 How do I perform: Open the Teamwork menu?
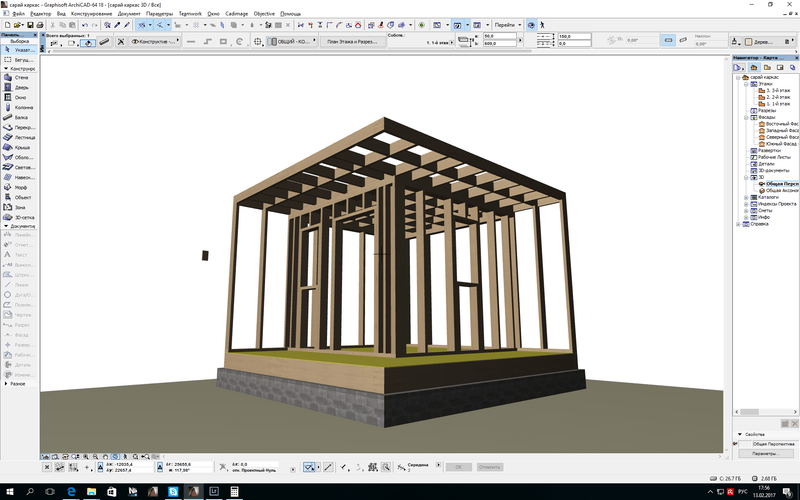point(189,14)
